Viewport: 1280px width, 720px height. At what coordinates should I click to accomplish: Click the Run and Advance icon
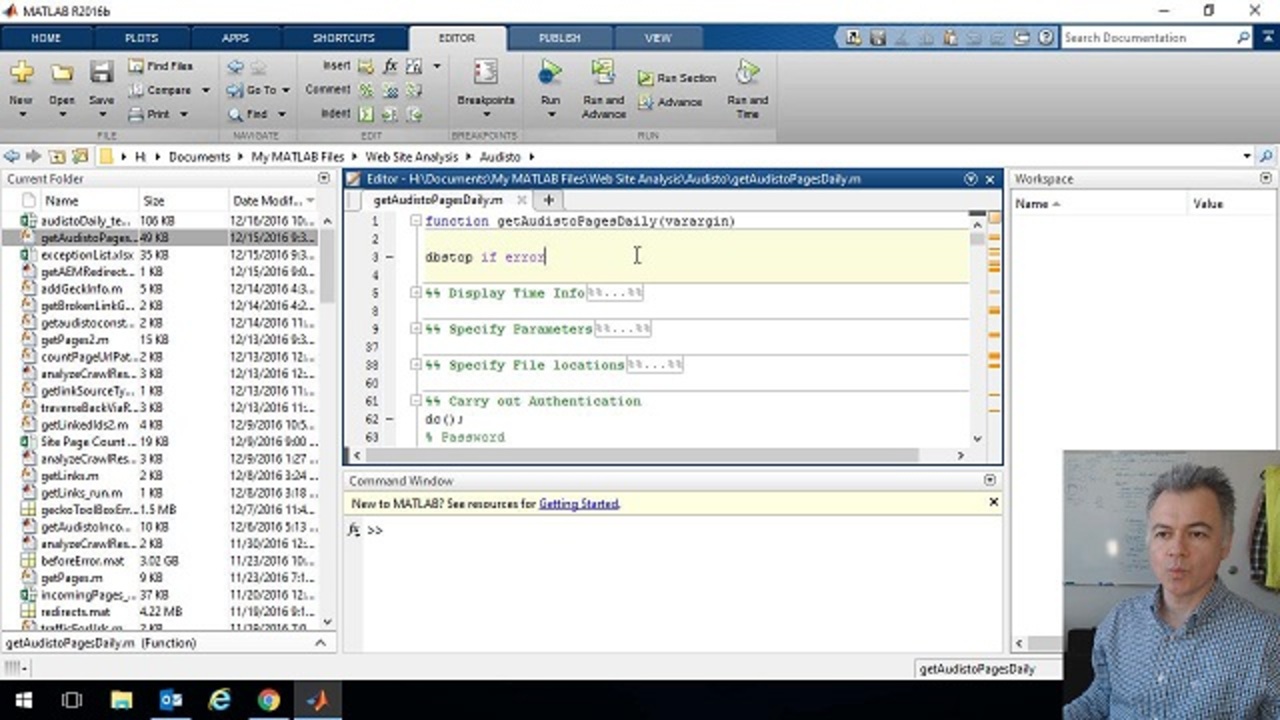point(603,74)
